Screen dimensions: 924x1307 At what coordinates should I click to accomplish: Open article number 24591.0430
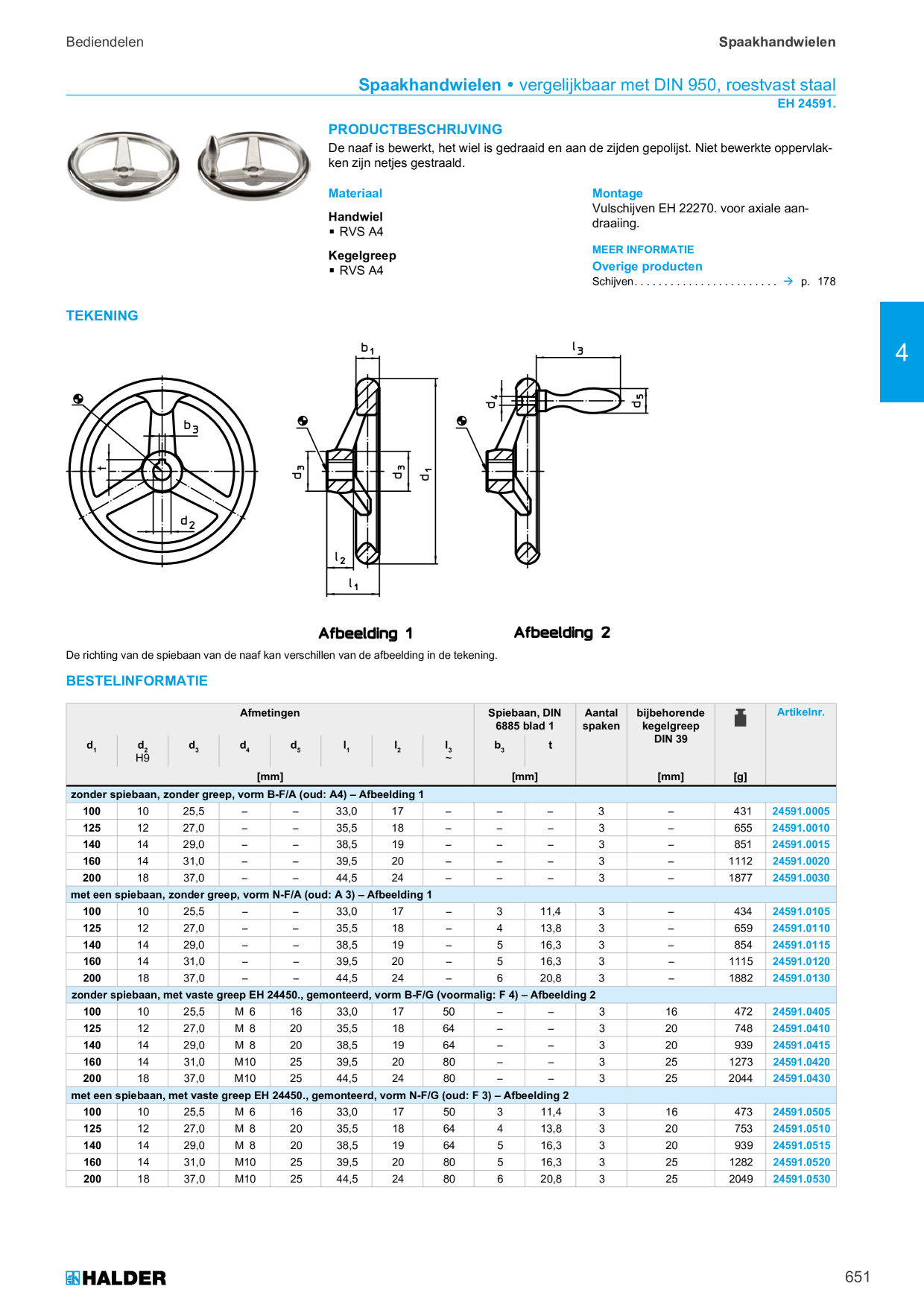(800, 1078)
